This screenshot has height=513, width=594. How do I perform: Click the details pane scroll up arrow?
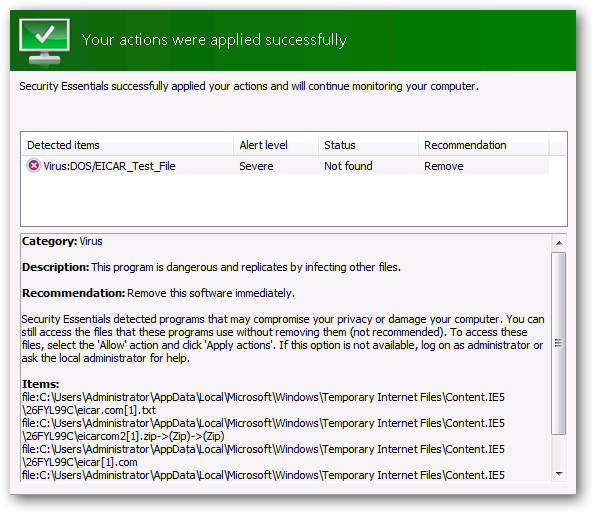(559, 243)
